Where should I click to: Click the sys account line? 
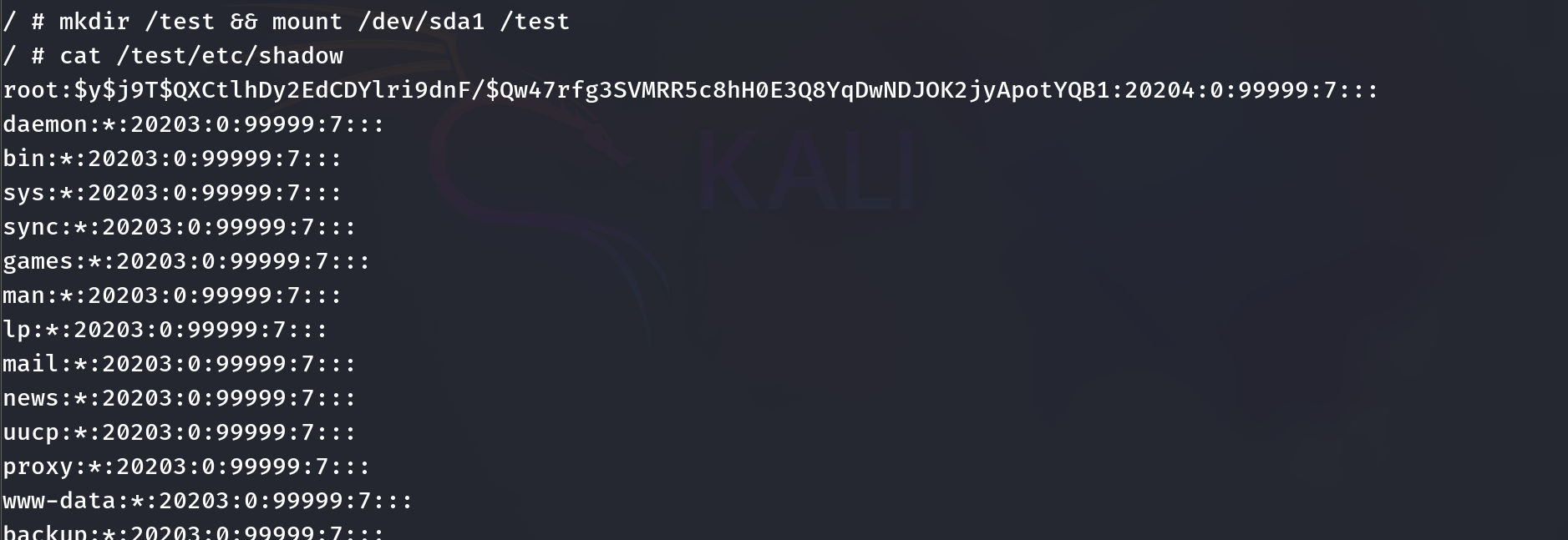pyautogui.click(x=172, y=193)
